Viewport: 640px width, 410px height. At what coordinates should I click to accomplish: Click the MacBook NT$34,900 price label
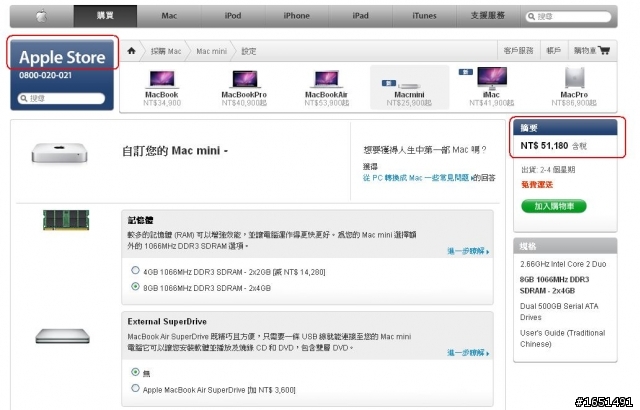[162, 103]
